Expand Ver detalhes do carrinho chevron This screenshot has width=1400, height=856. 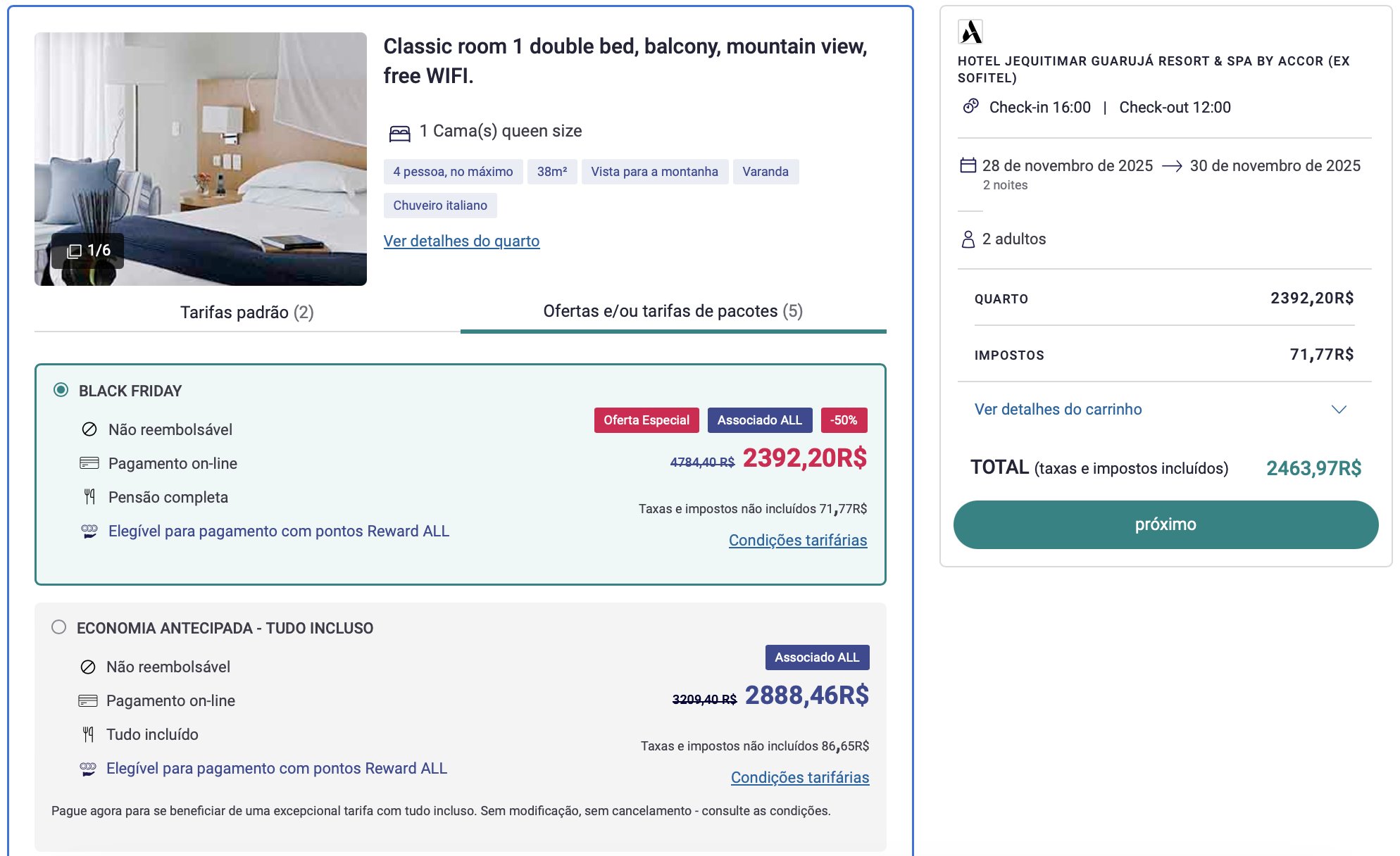[1339, 410]
